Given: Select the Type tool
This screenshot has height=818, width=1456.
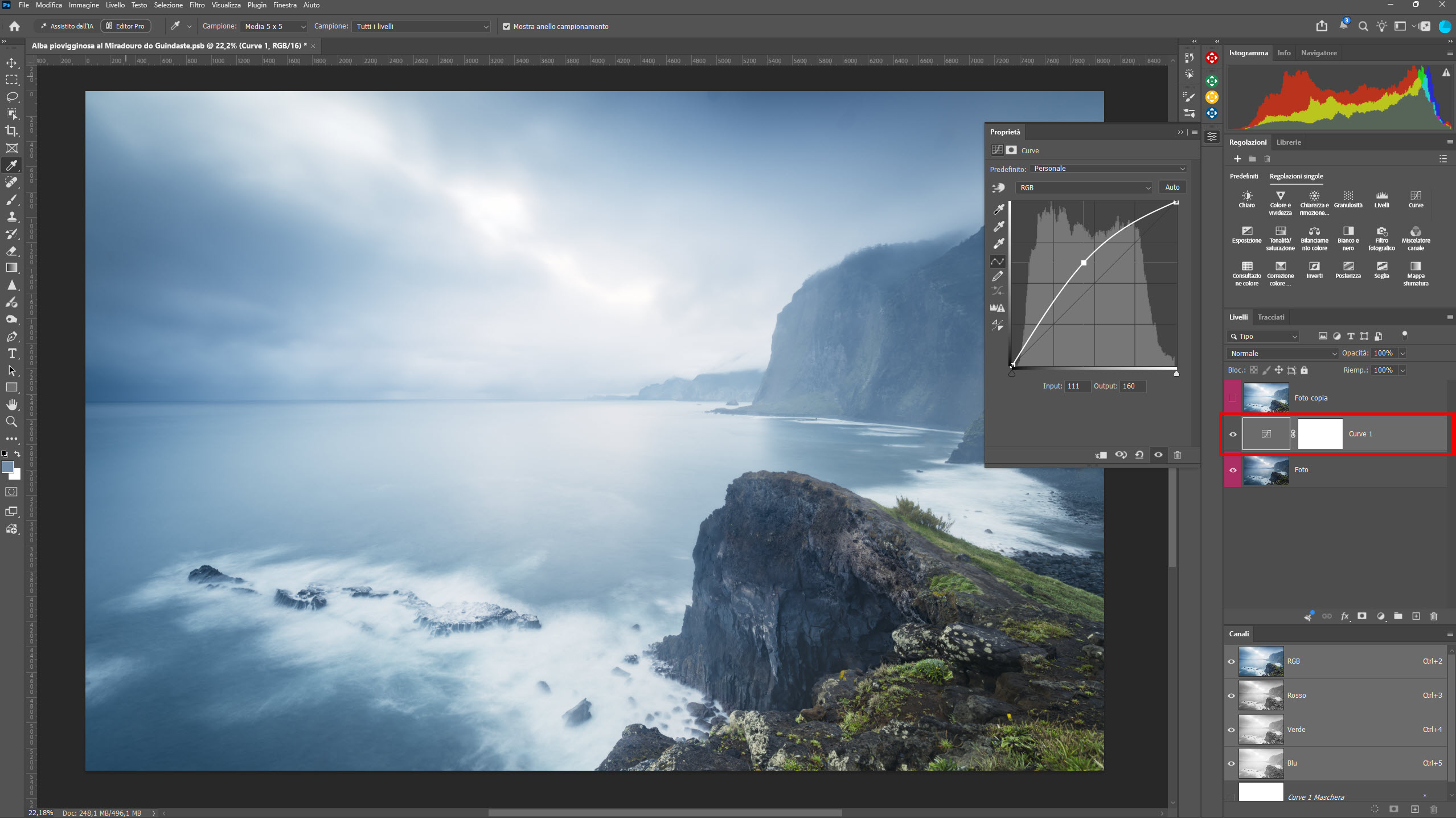Looking at the screenshot, I should tap(11, 354).
